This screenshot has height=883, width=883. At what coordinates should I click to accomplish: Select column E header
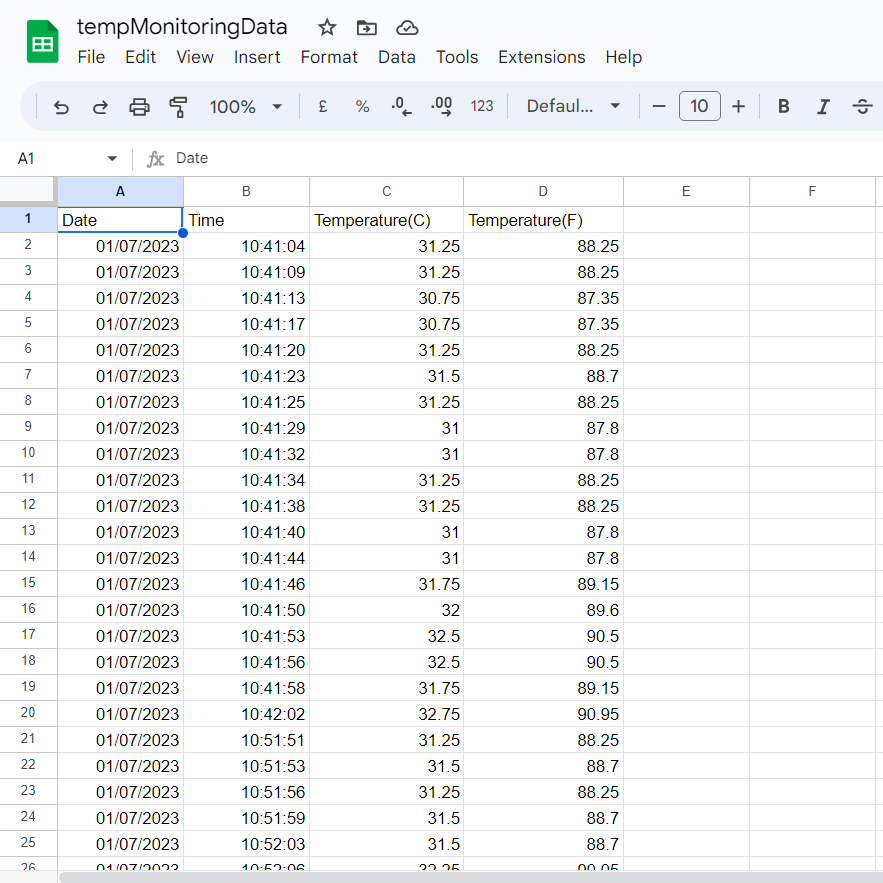pyautogui.click(x=686, y=191)
